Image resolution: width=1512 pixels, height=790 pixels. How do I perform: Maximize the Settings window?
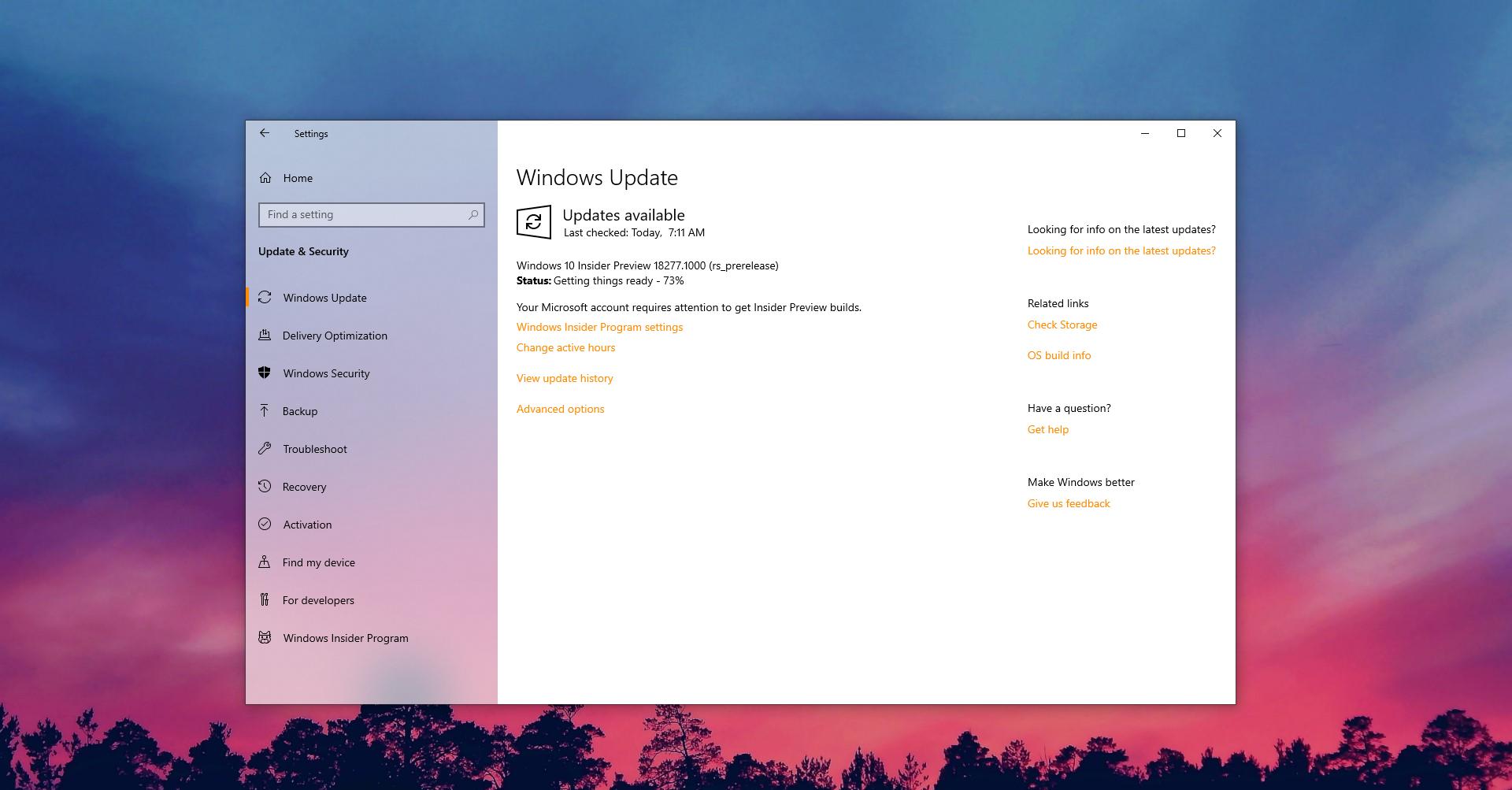click(x=1181, y=133)
